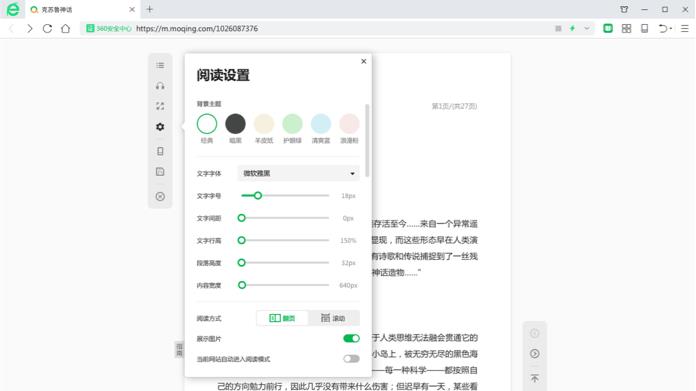This screenshot has height=391, width=696.
Task: Click the circled X exit icon in sidebar
Action: [x=160, y=196]
